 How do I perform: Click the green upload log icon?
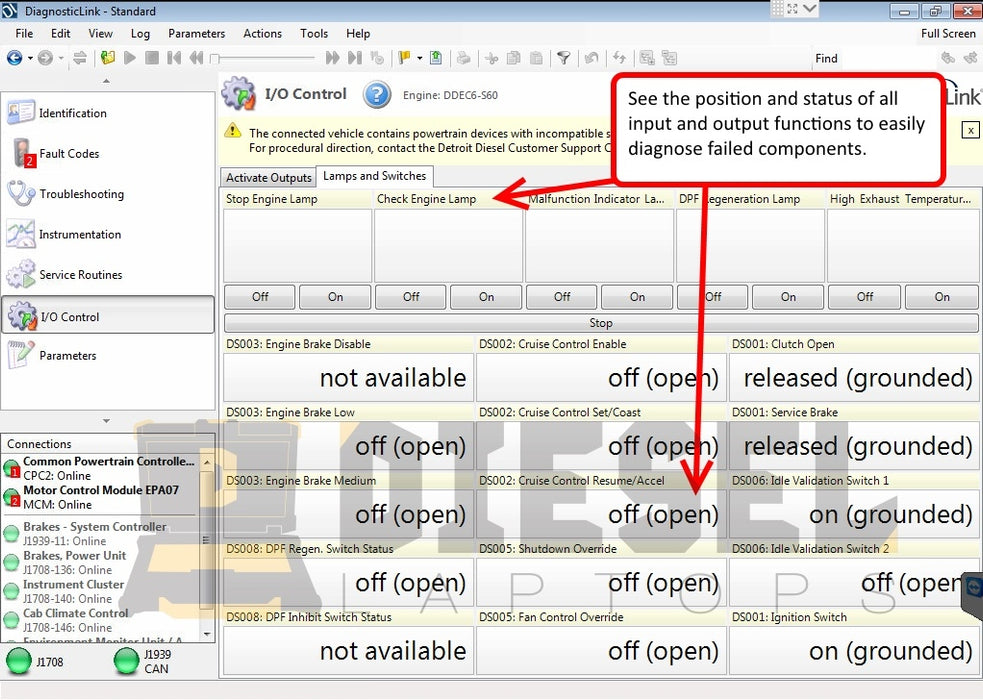click(436, 58)
